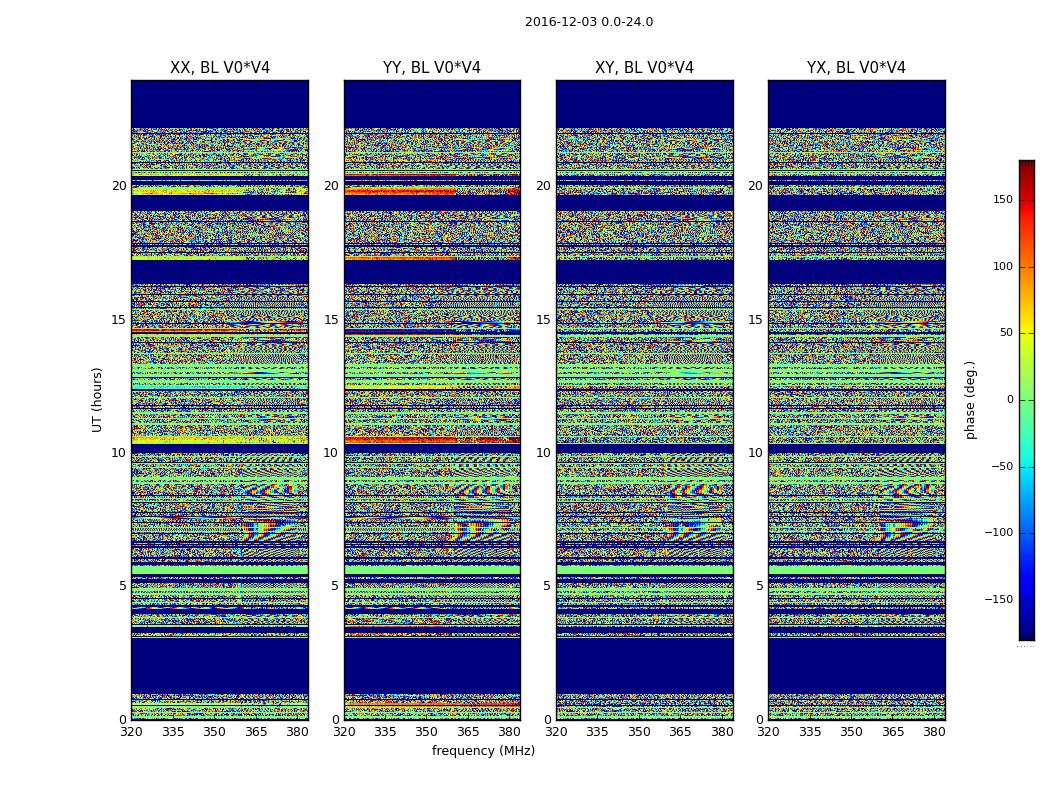Click the '10' hour tick of YX panel
The height and width of the screenshot is (800, 1050).
click(756, 453)
